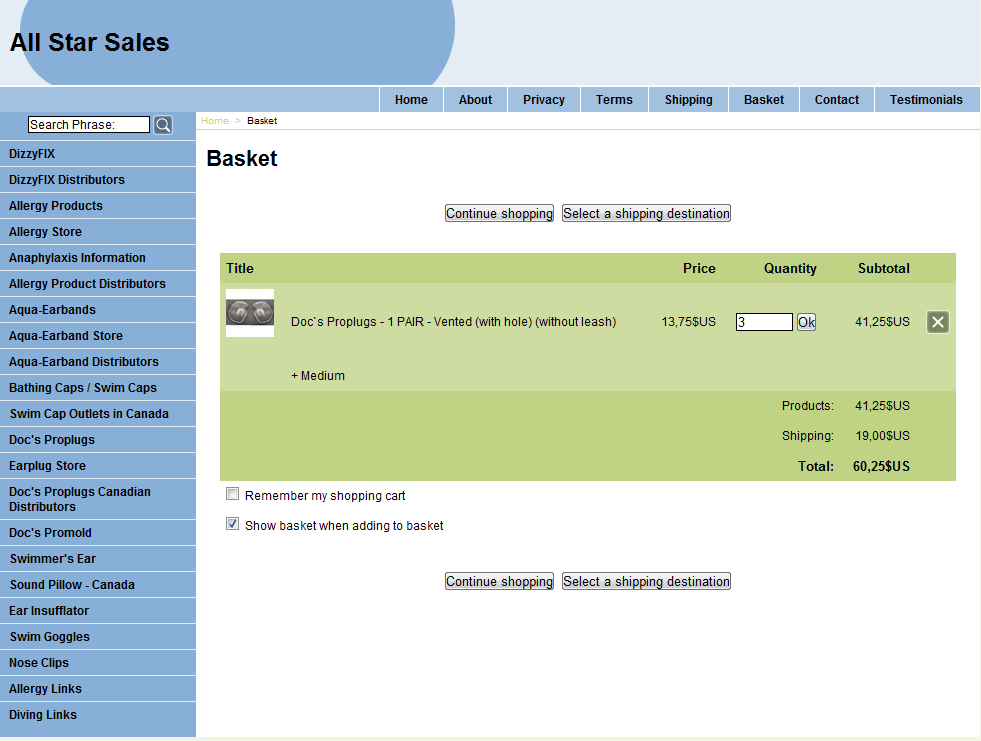981x741 pixels.
Task: Remove the Proplugs item with X icon
Action: tap(937, 322)
